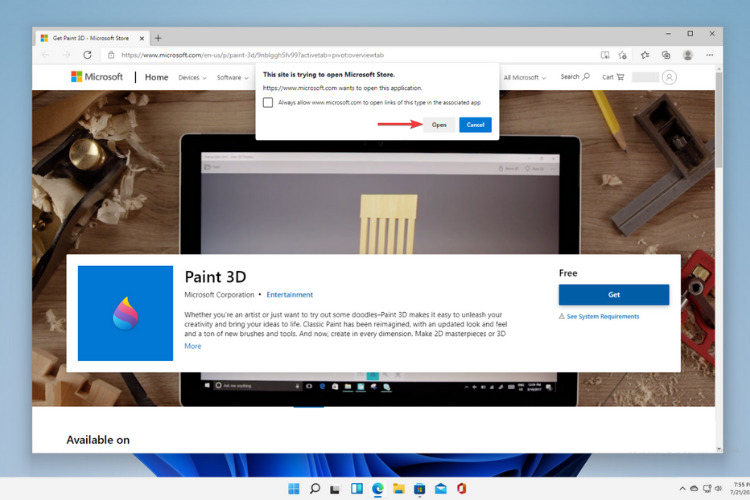The image size is (750, 500).
Task: Click the OneDrive cloud tray icon
Action: tap(694, 489)
